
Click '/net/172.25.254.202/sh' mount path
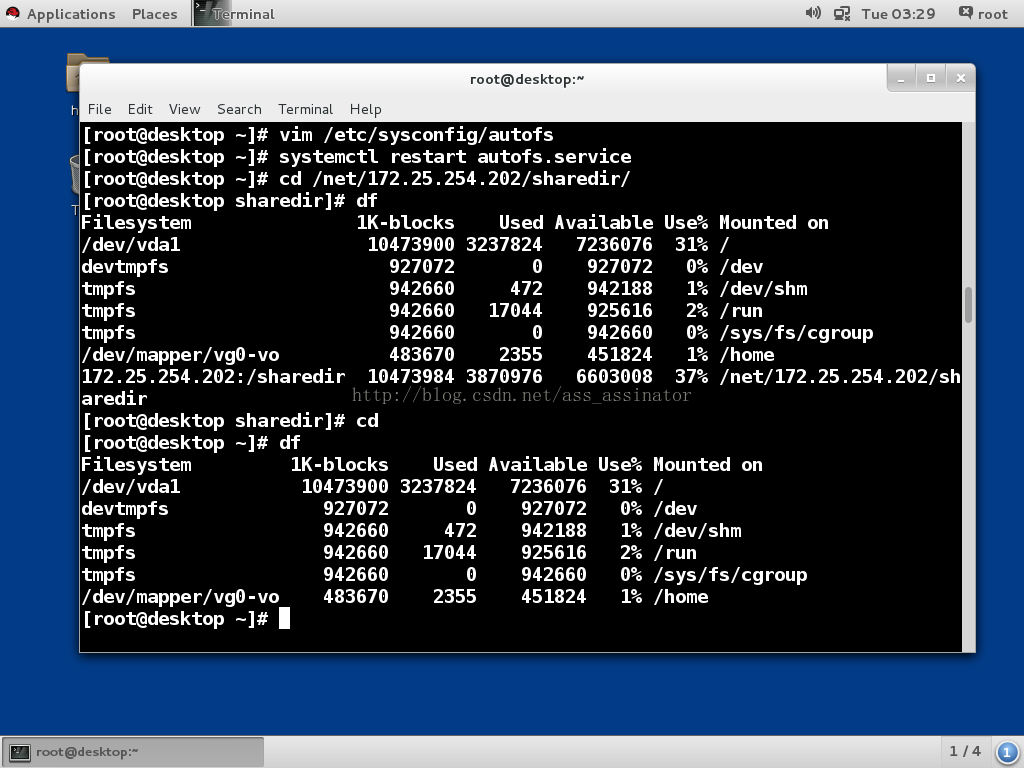(x=840, y=377)
